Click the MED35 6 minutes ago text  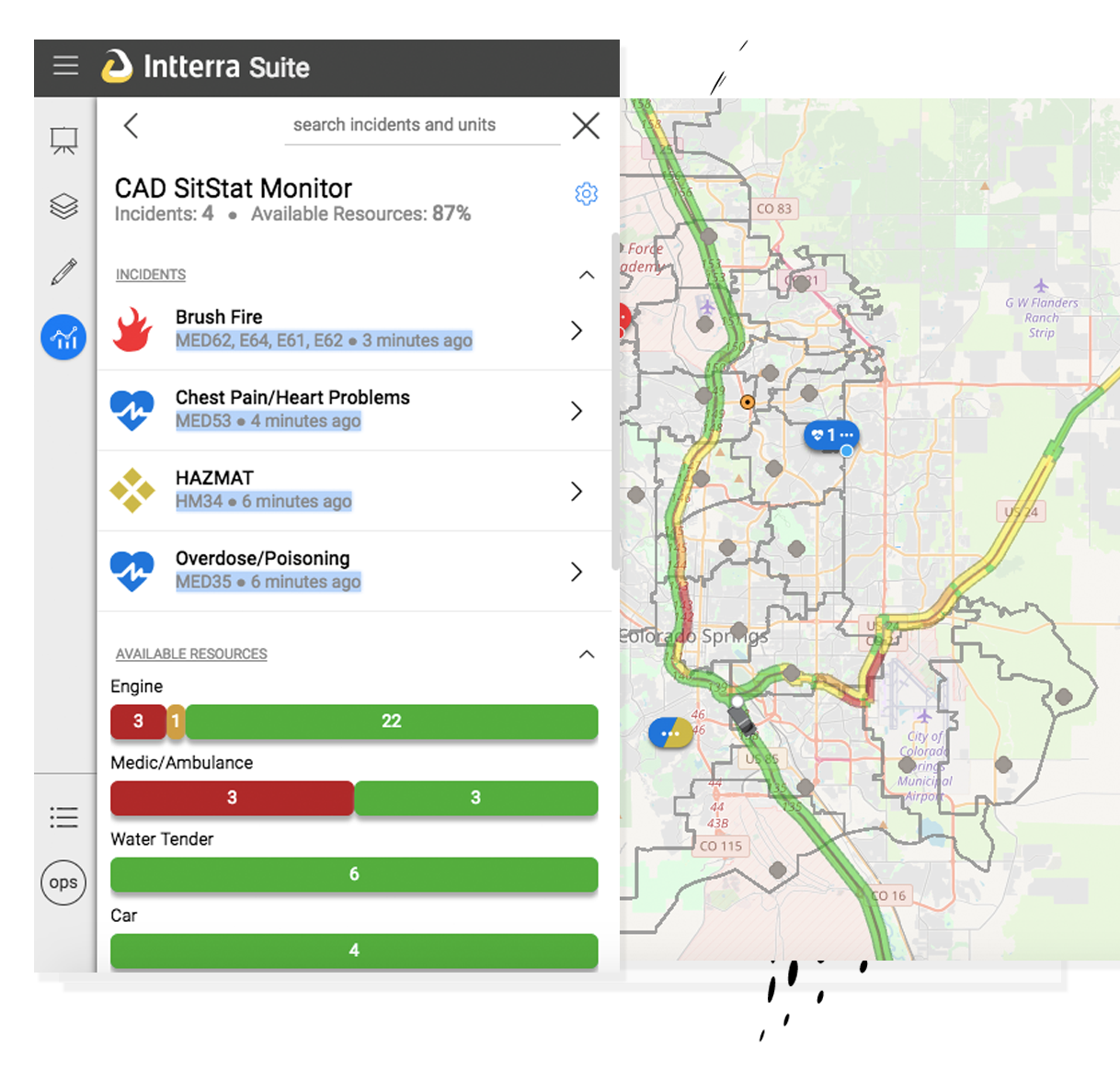(x=269, y=582)
